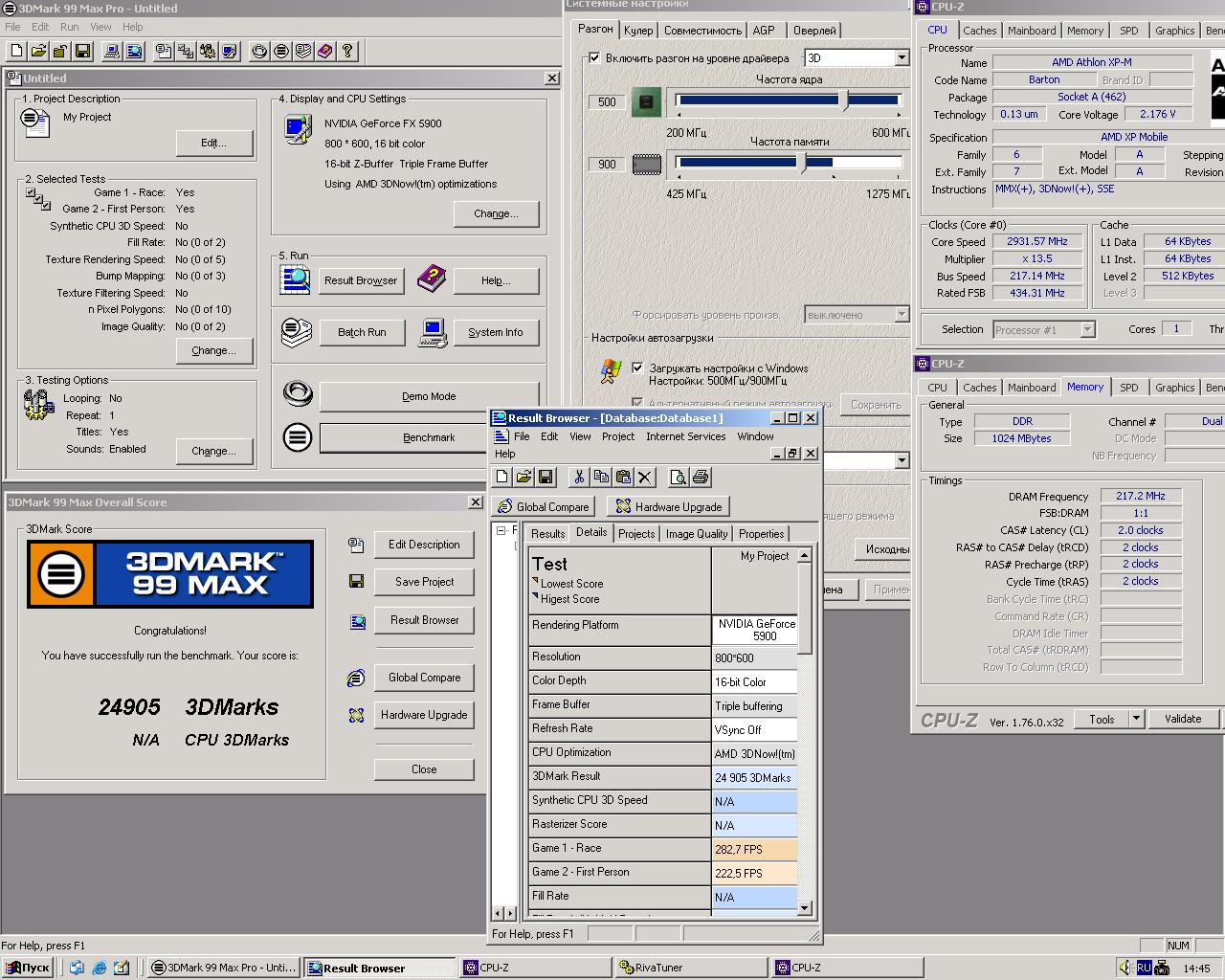Click Delete X icon in Result Browser toolbar
Screen dimensions: 1225x980
click(x=645, y=477)
